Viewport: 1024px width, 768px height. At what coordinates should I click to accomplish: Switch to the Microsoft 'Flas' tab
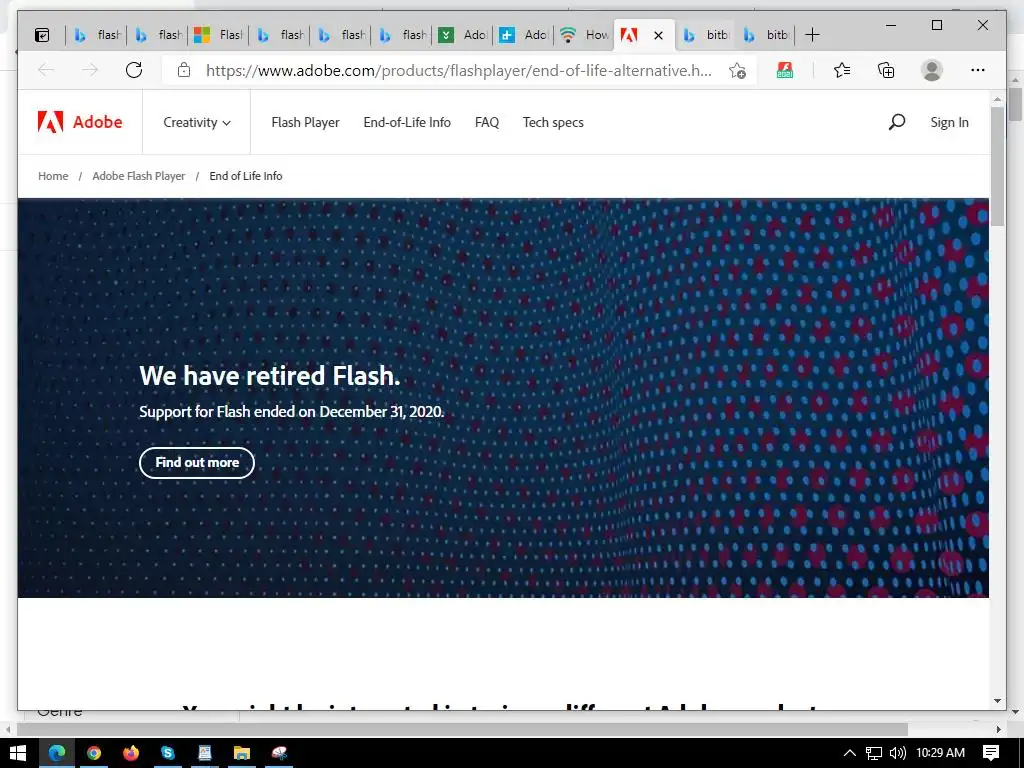tap(219, 35)
